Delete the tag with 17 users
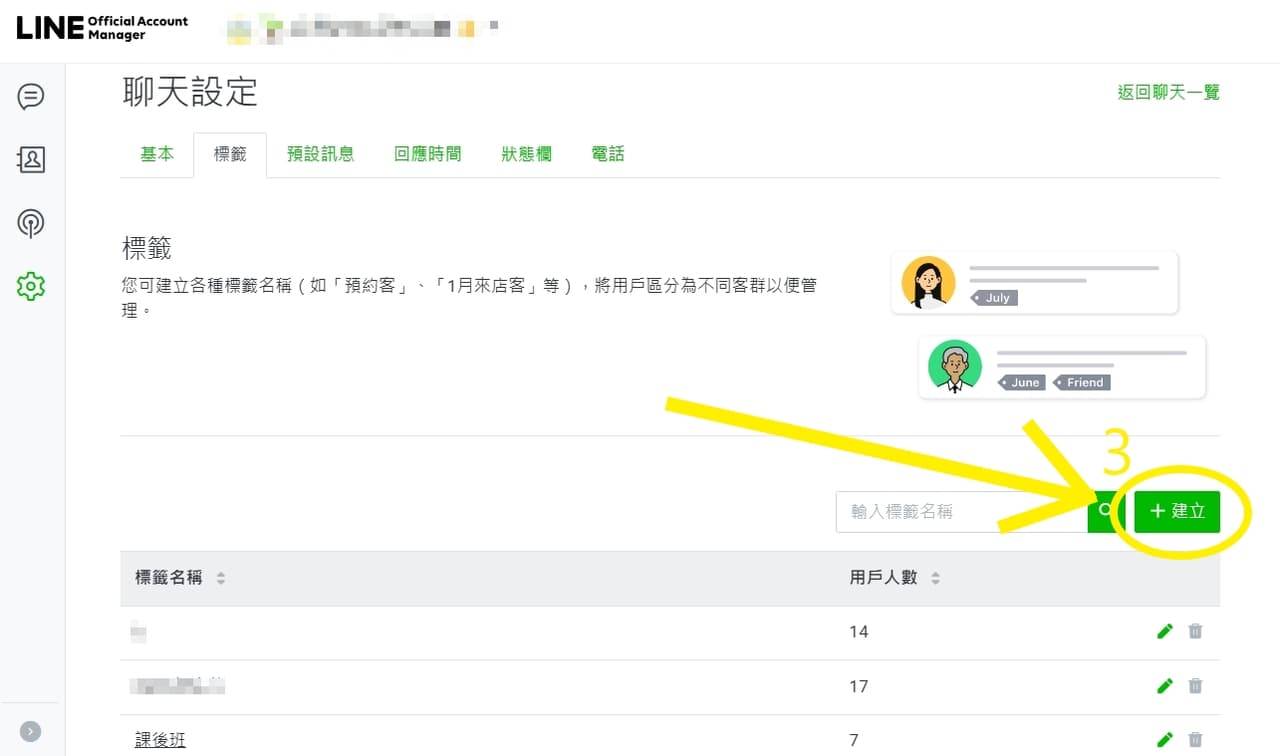Screen dimensions: 1280x756 pos(1195,686)
